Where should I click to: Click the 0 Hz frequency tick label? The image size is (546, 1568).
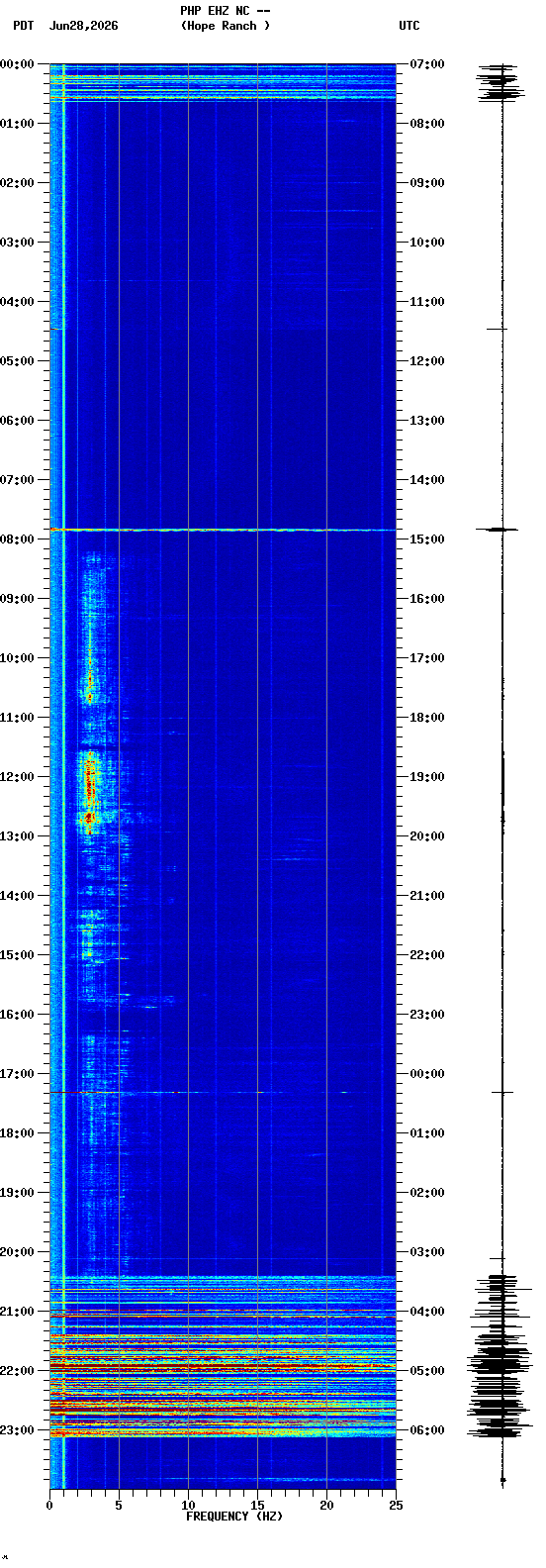pyautogui.click(x=49, y=1506)
